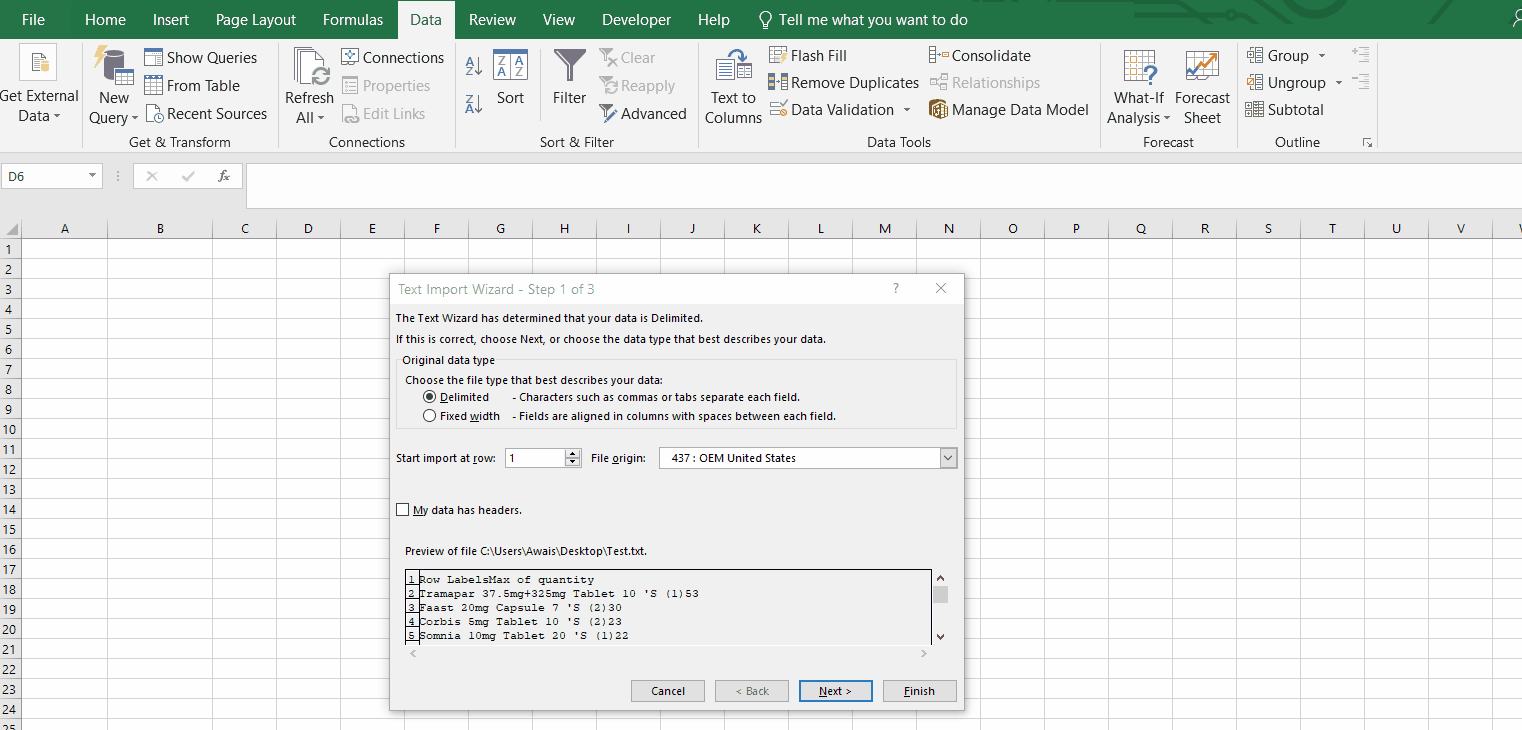This screenshot has width=1522, height=730.
Task: Open Manage Data Model
Action: [x=1009, y=109]
